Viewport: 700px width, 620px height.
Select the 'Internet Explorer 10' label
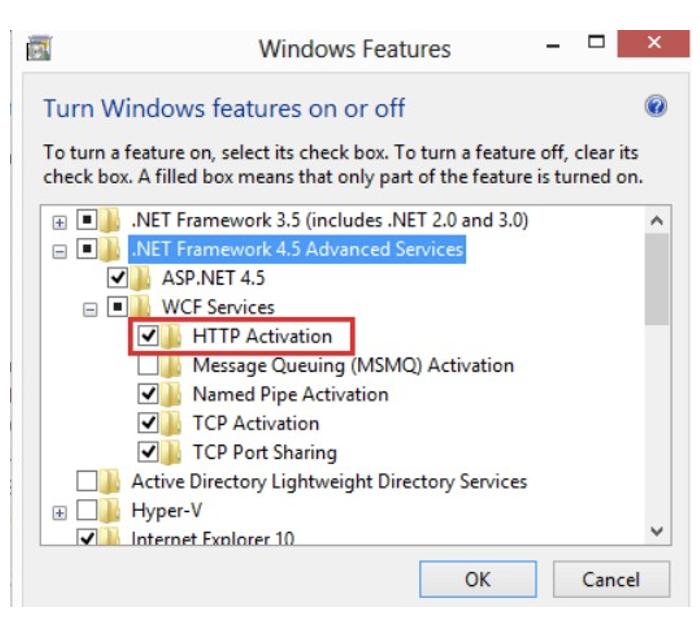pyautogui.click(x=213, y=537)
